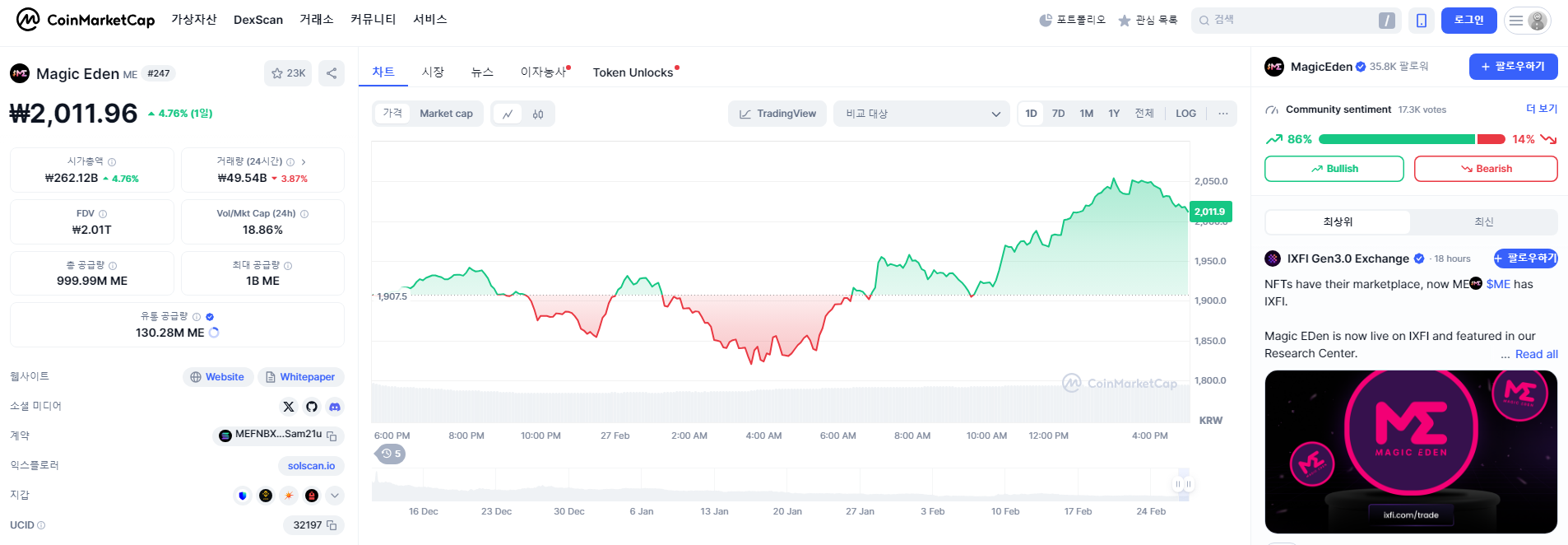Click the FDV info icon
This screenshot has height=545, width=1568.
[x=103, y=214]
